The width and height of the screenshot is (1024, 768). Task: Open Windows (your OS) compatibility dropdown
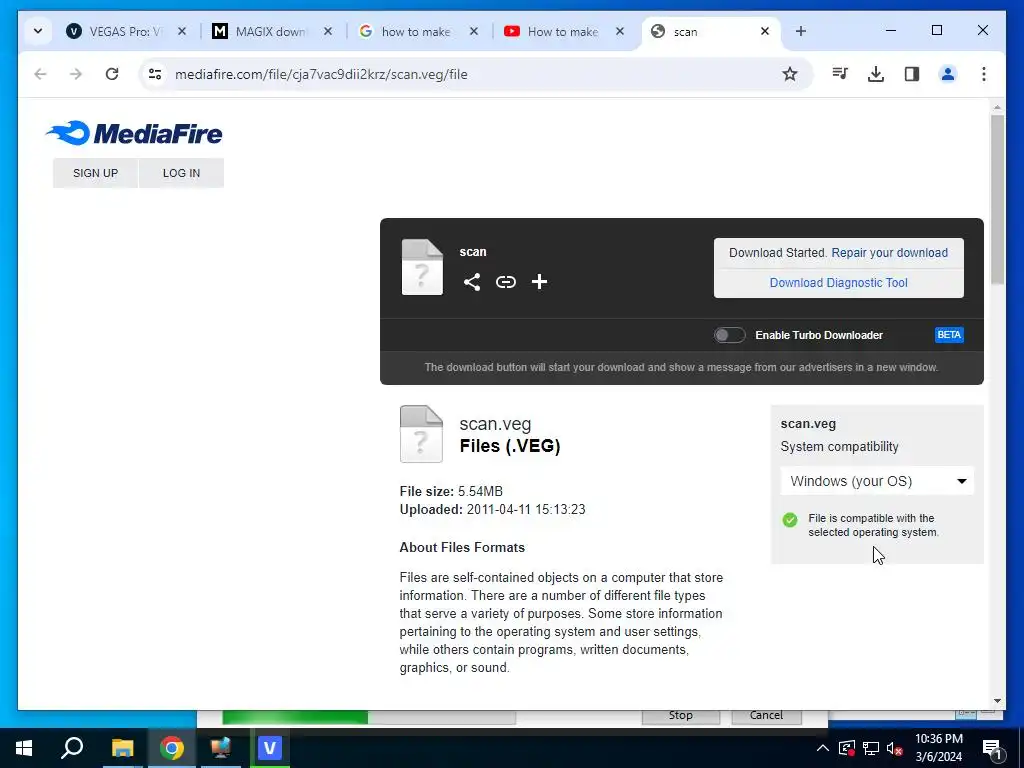877,481
